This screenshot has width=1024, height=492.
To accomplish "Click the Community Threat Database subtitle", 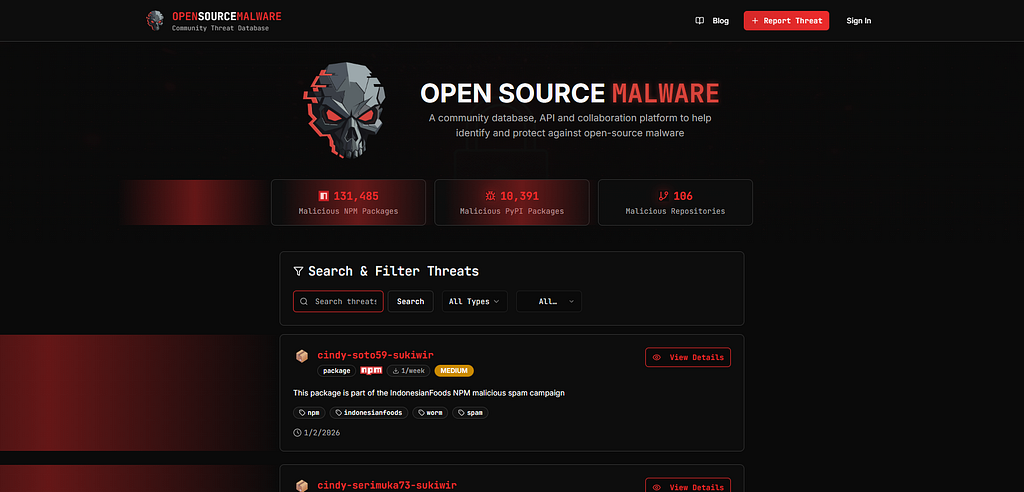I will [220, 28].
